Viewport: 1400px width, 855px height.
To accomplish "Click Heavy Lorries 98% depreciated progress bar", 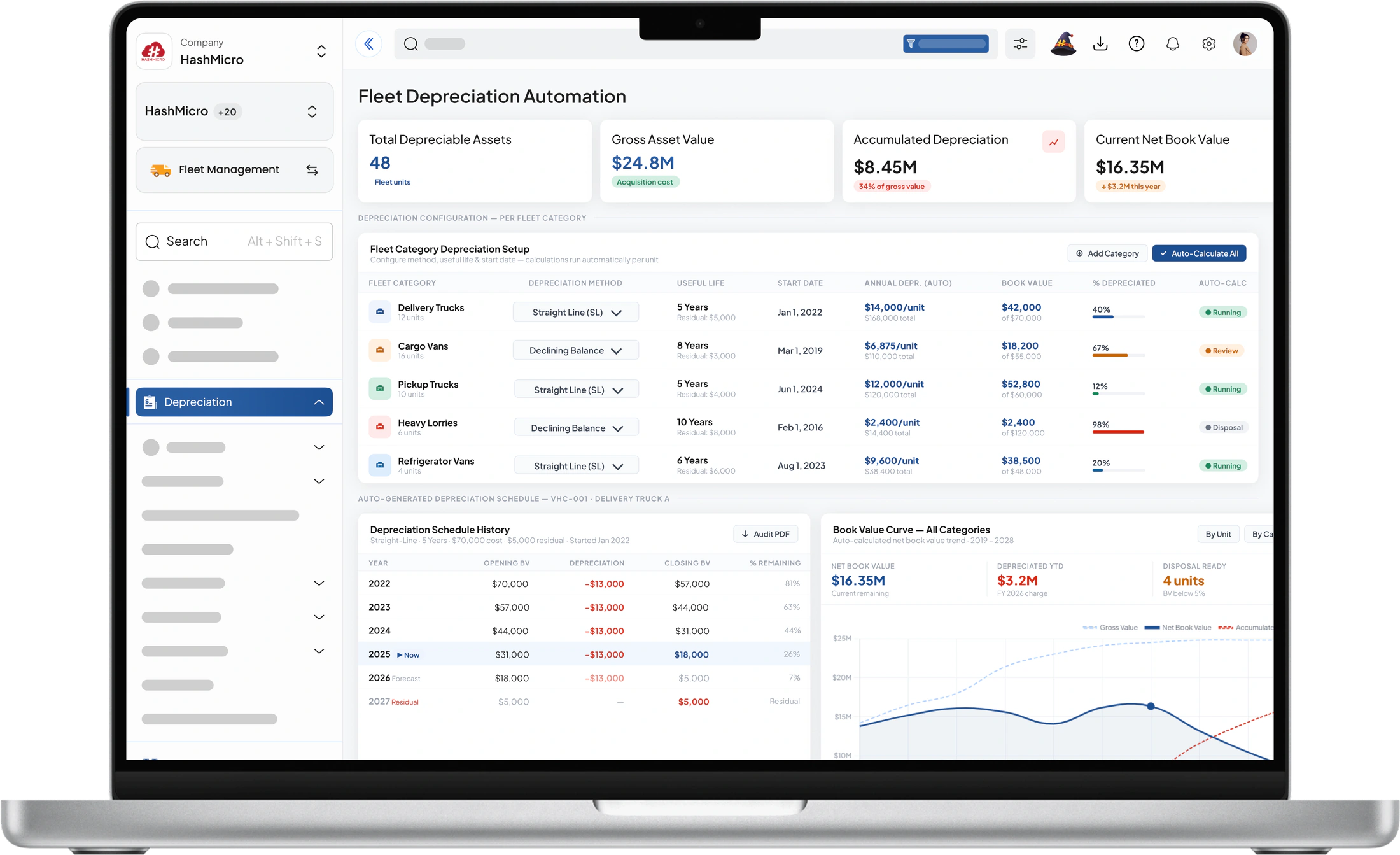I will point(1118,432).
